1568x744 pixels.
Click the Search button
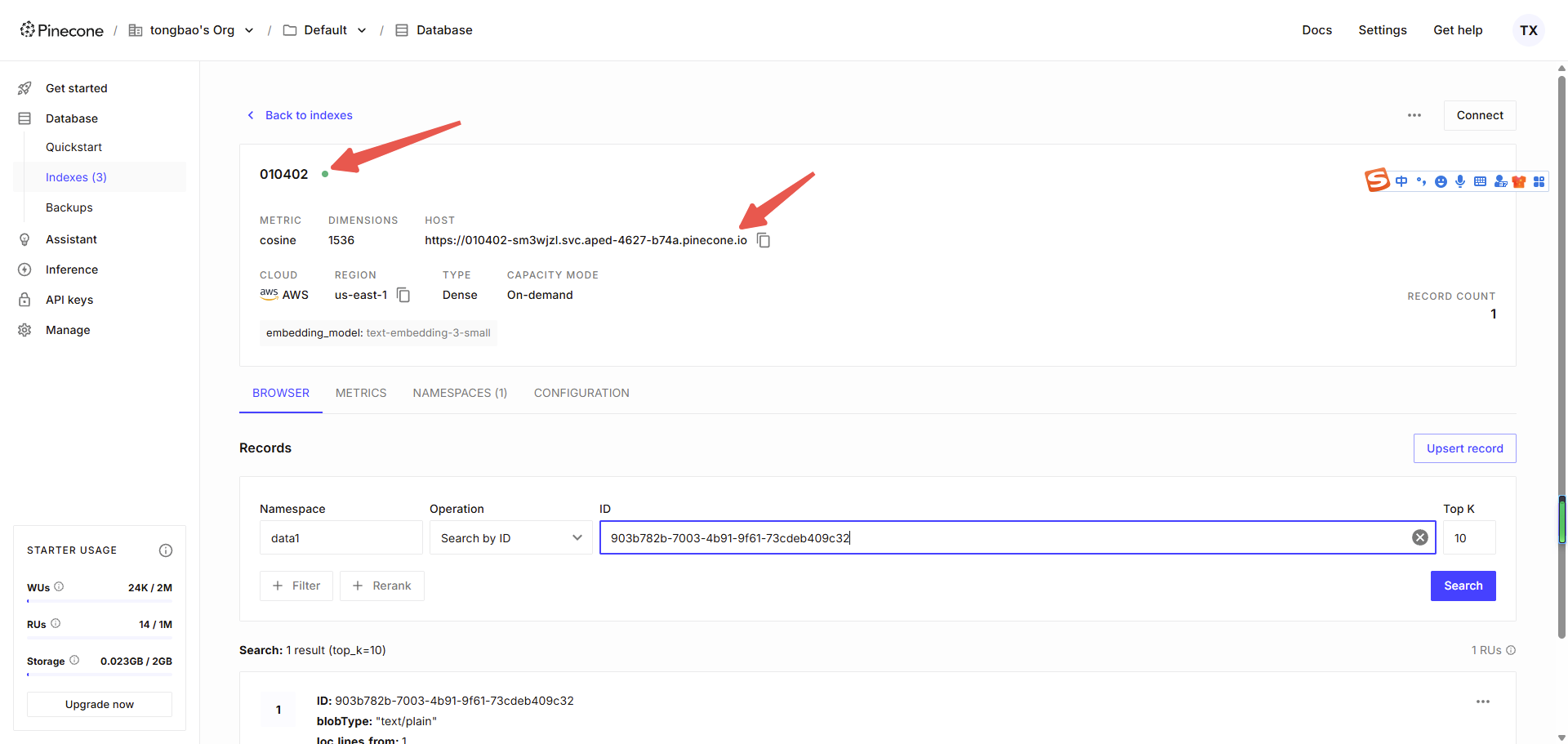coord(1463,586)
